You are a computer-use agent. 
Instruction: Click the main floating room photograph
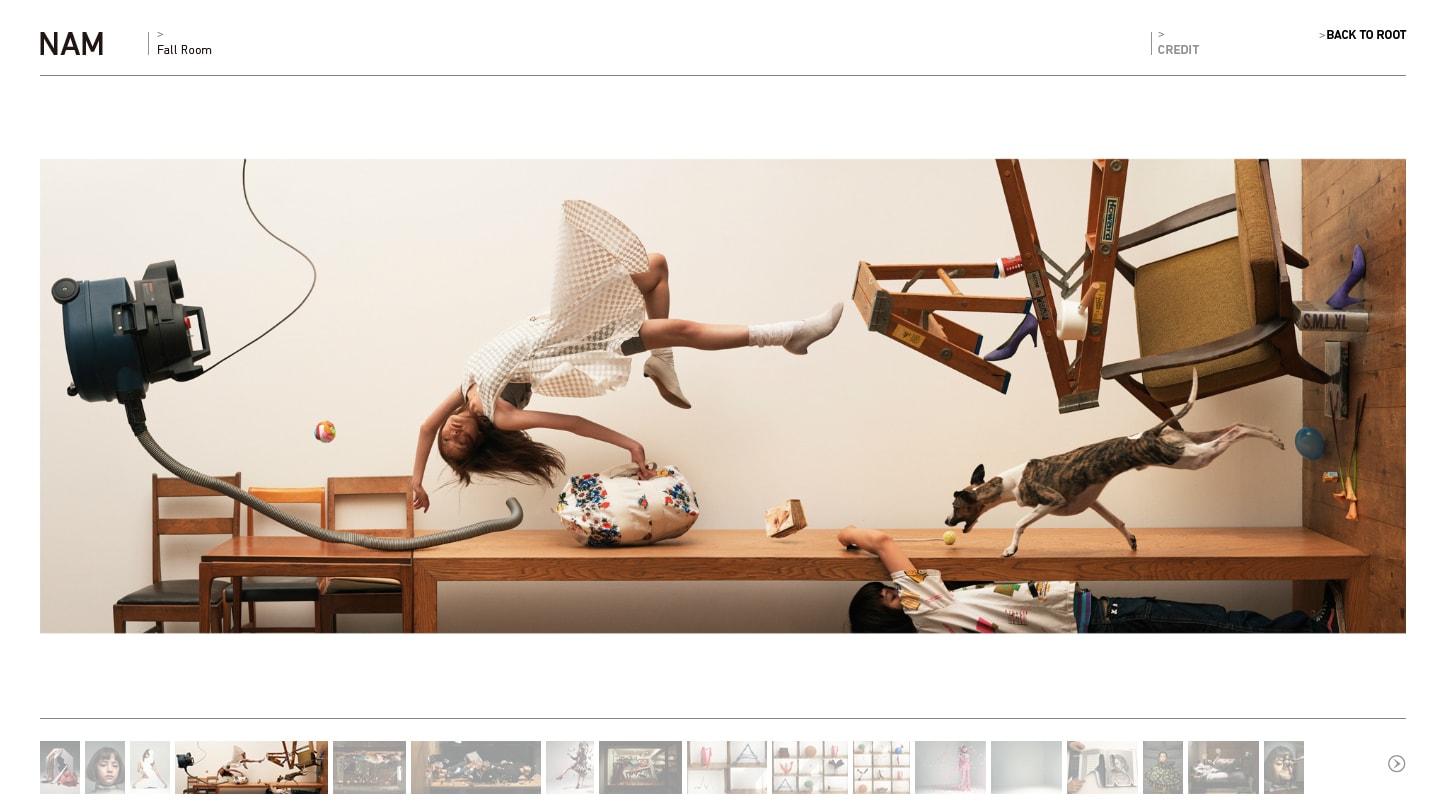(722, 396)
